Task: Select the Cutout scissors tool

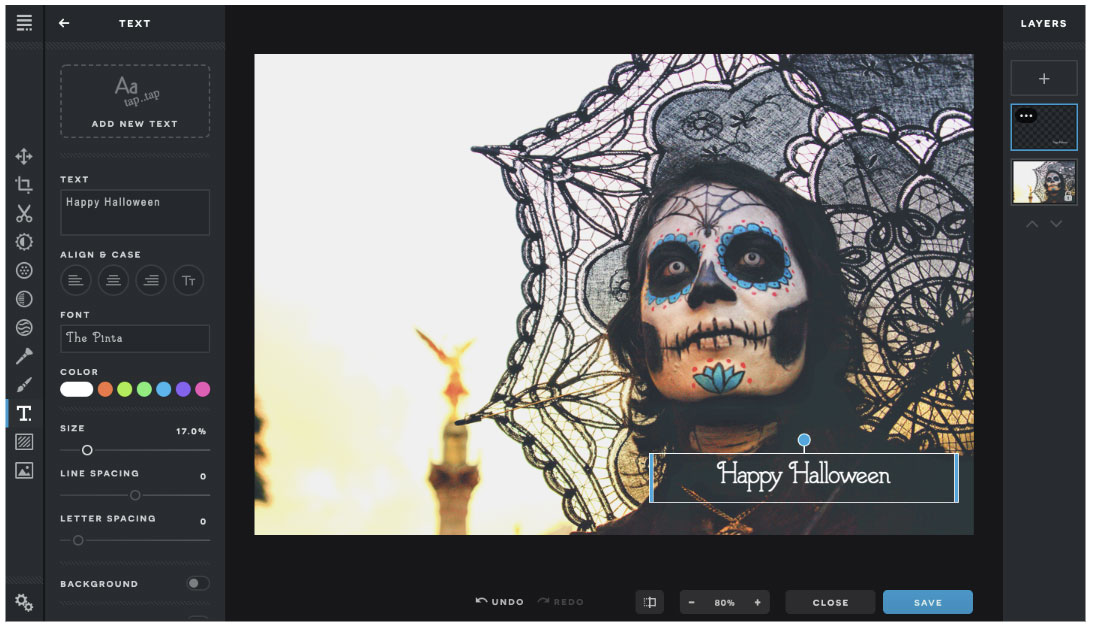Action: (24, 213)
